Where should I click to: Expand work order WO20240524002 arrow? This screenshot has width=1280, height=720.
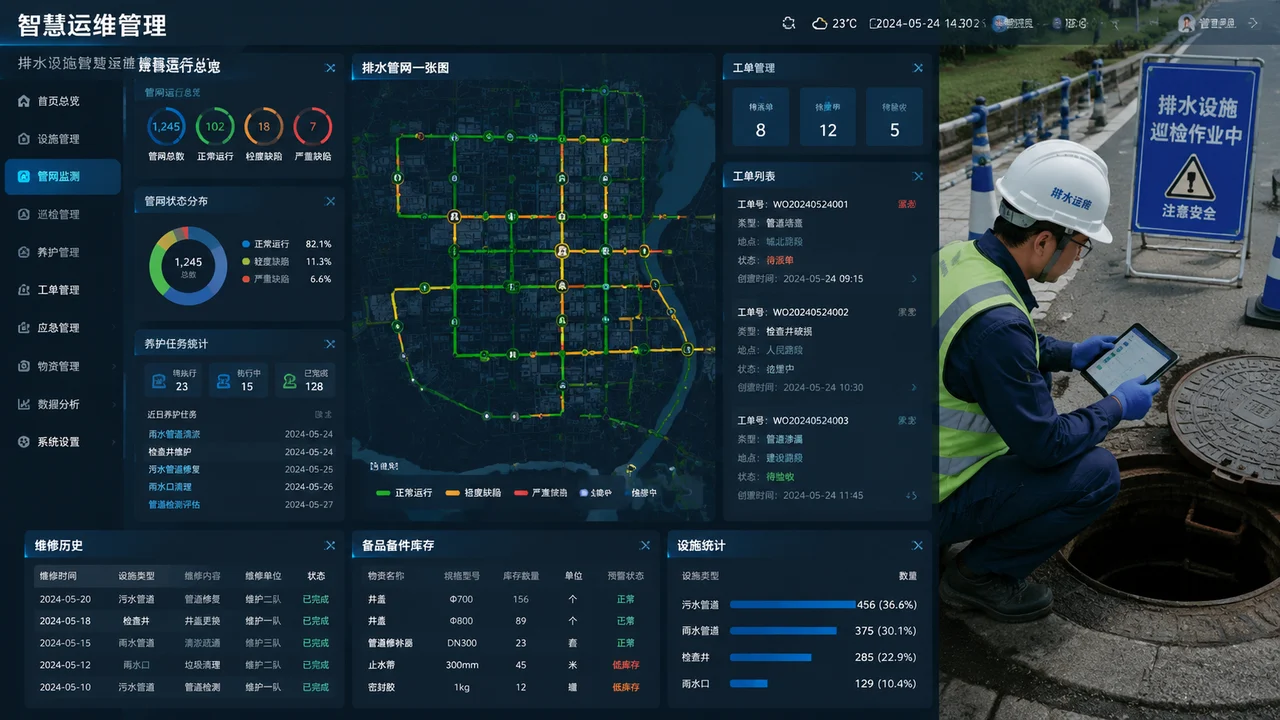(913, 387)
